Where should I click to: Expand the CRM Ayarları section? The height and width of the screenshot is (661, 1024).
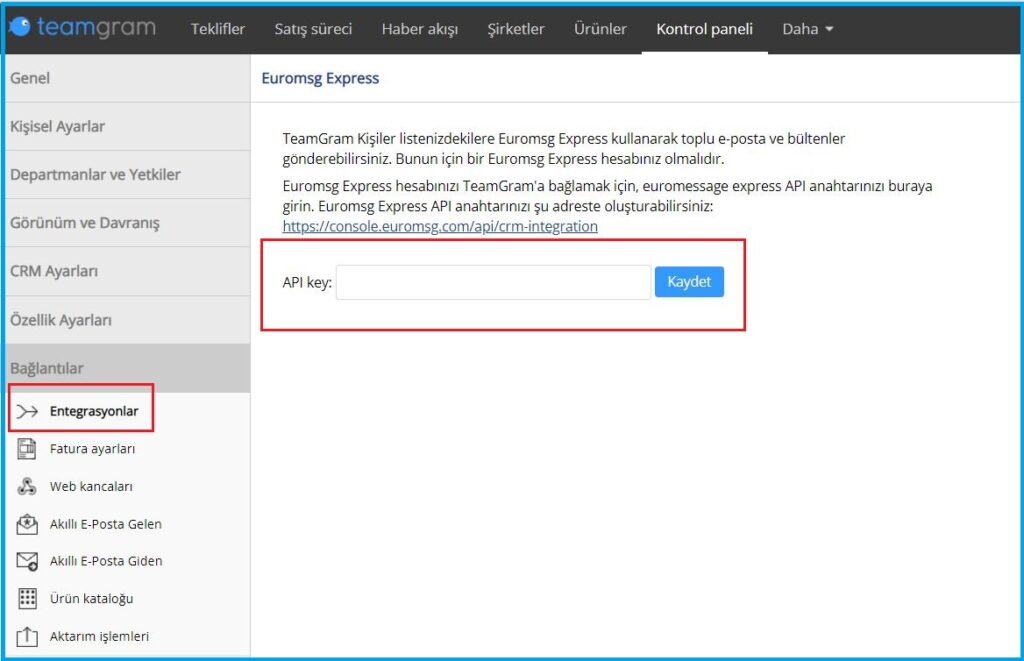click(x=127, y=272)
